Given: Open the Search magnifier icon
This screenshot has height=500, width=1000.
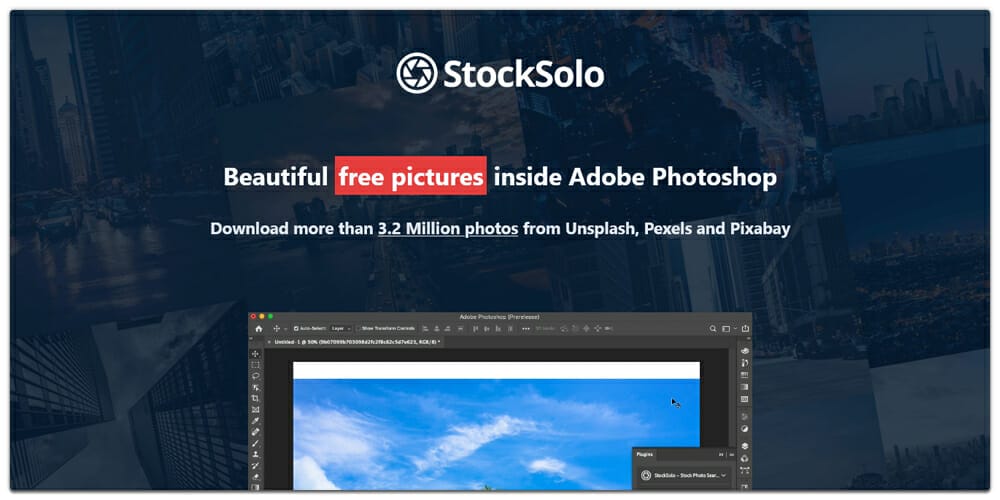Looking at the screenshot, I should click(x=713, y=328).
